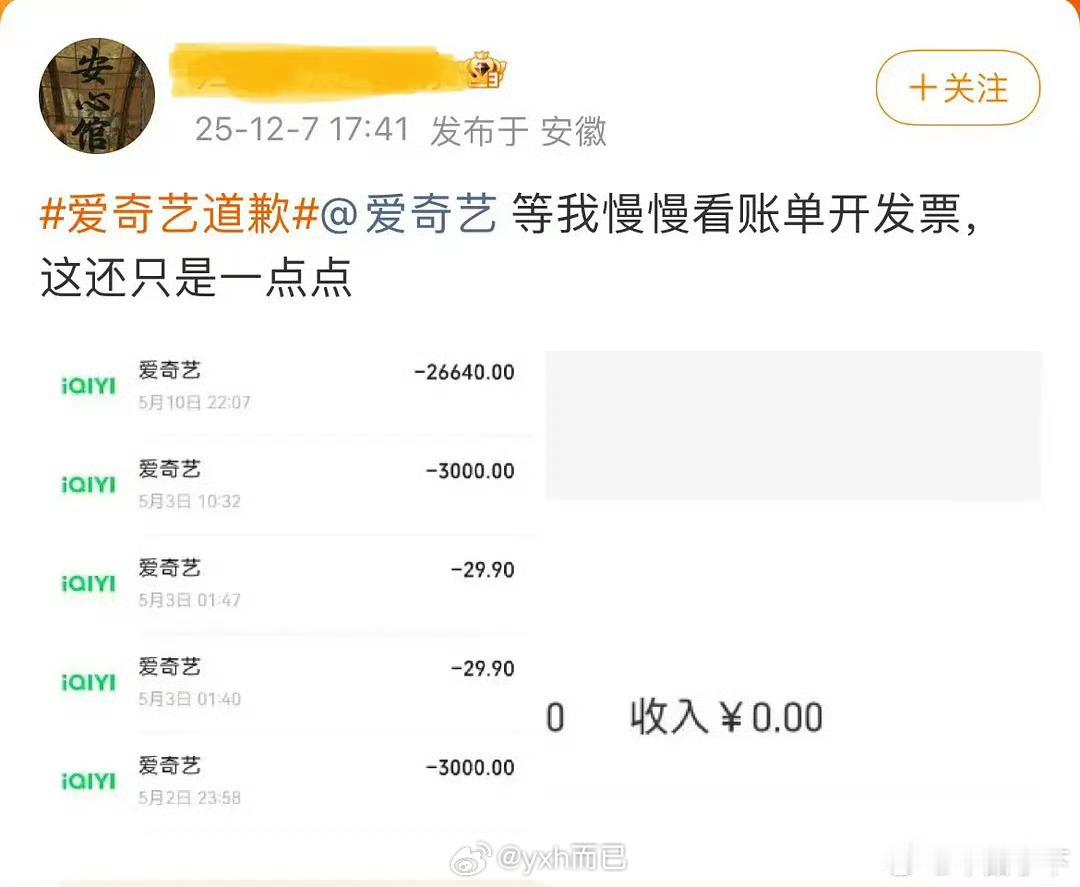Click iQIYI logo of 5月3日 01:40 entry
Image resolution: width=1080 pixels, height=887 pixels.
(89, 682)
